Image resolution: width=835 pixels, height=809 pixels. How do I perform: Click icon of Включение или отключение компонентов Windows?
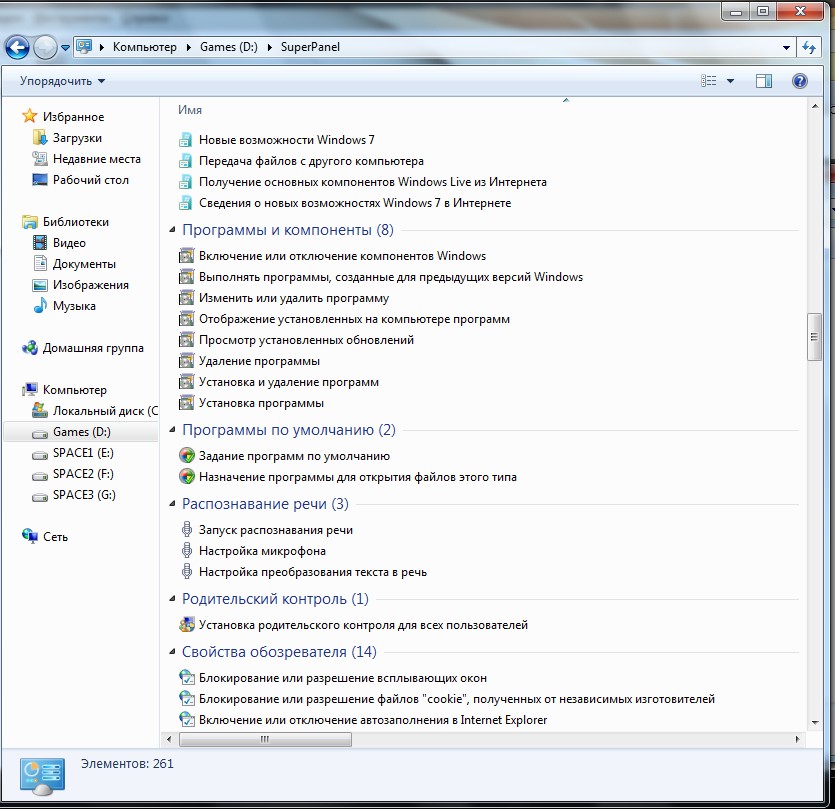point(186,256)
